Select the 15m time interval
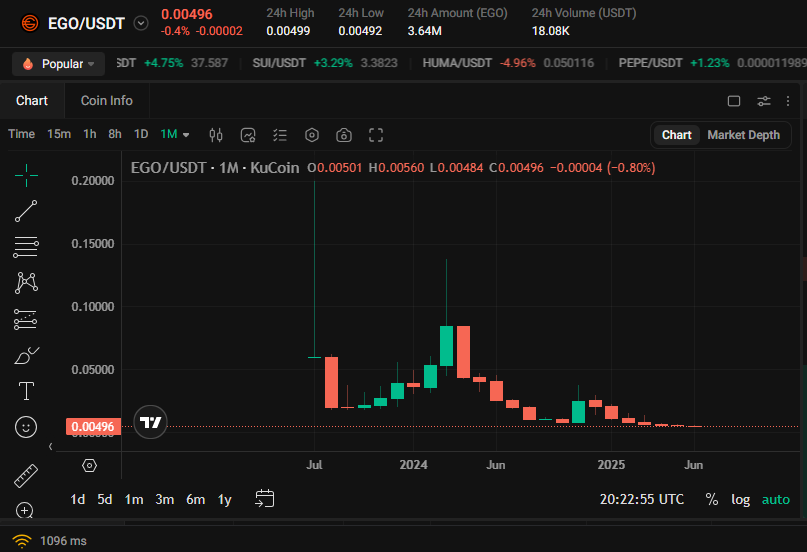 point(59,134)
